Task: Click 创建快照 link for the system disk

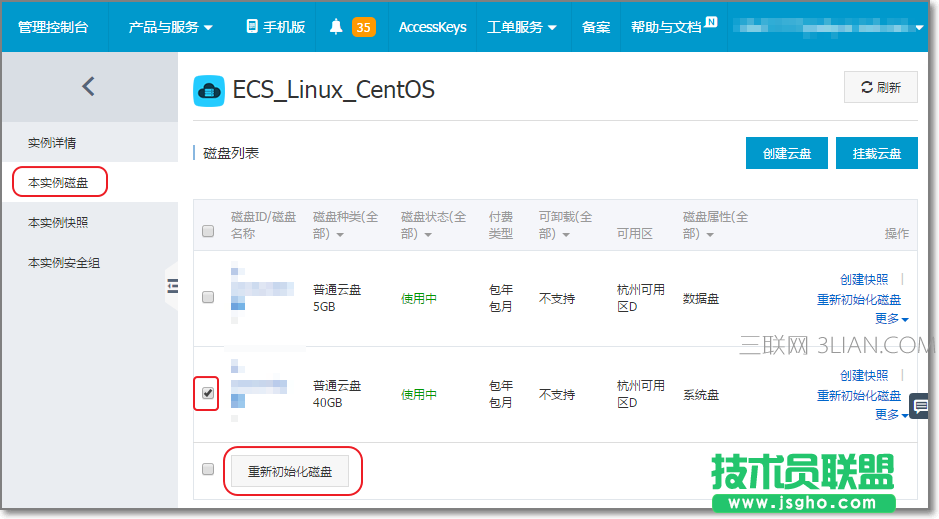Action: pyautogui.click(x=863, y=375)
